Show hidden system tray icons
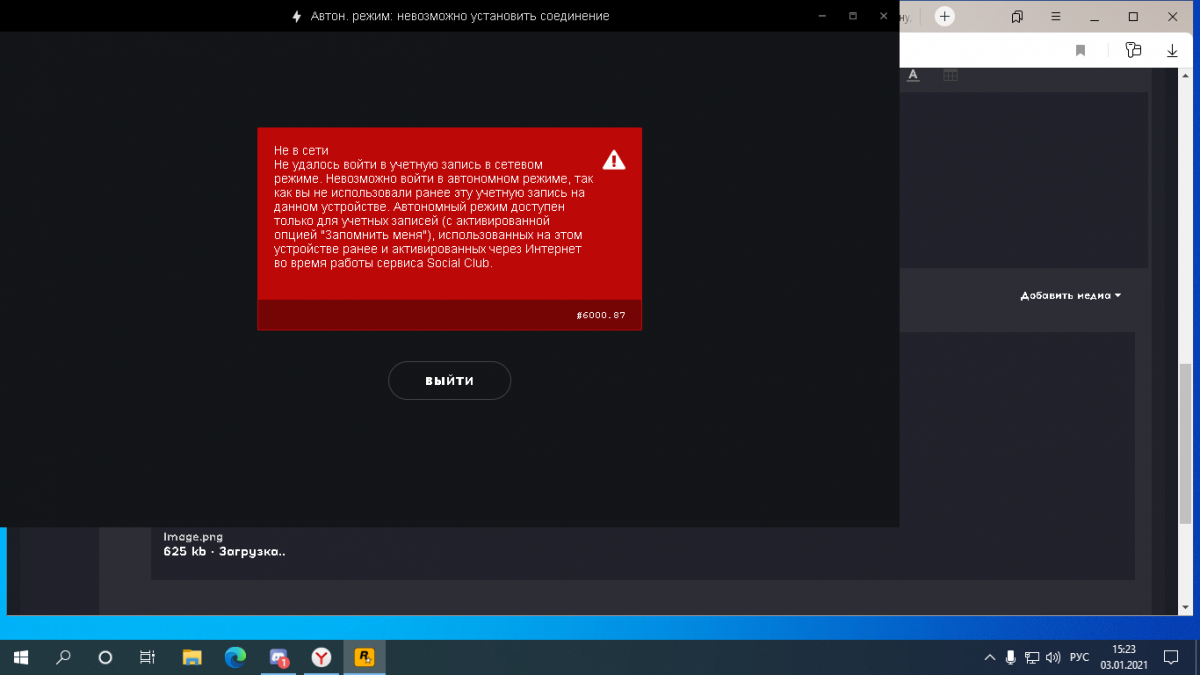Viewport: 1200px width, 675px height. (989, 657)
